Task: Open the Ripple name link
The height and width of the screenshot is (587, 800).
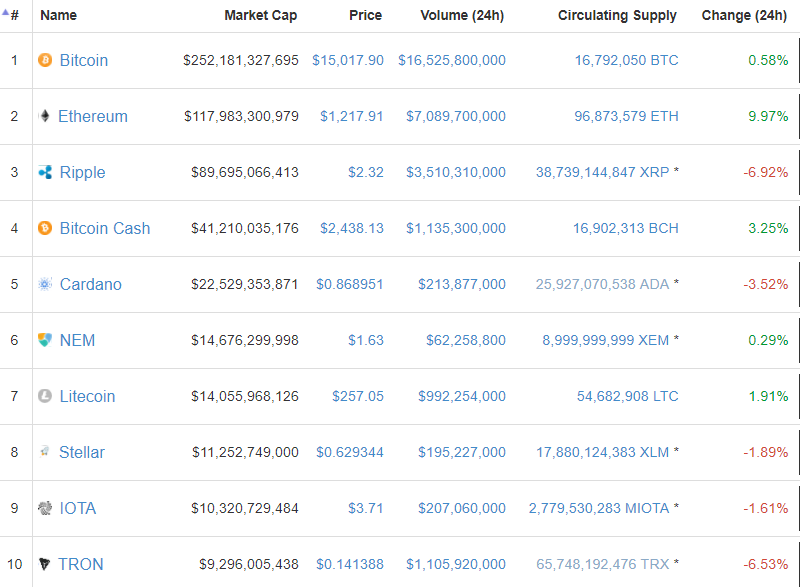Action: click(82, 172)
